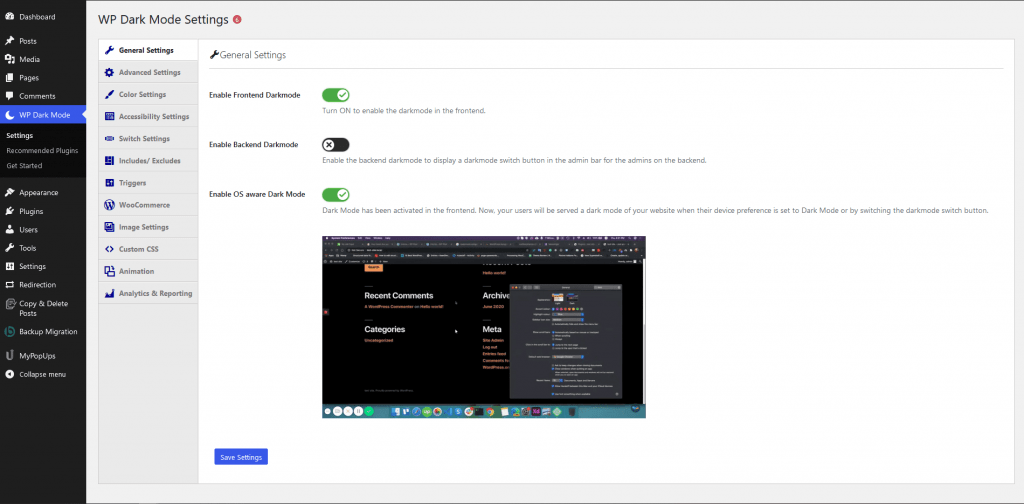Click the Color Settings brush icon
1024x504 pixels.
click(x=109, y=95)
